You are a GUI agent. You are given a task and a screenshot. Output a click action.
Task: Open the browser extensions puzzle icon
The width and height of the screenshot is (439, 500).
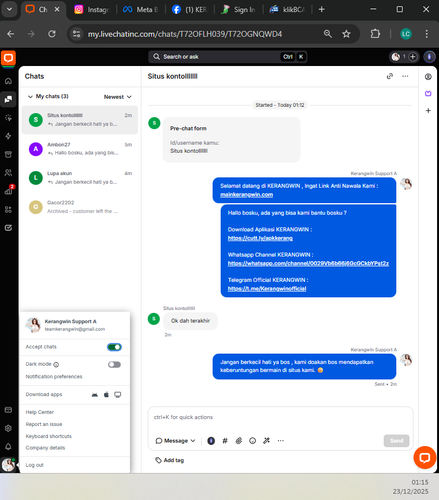tap(375, 34)
